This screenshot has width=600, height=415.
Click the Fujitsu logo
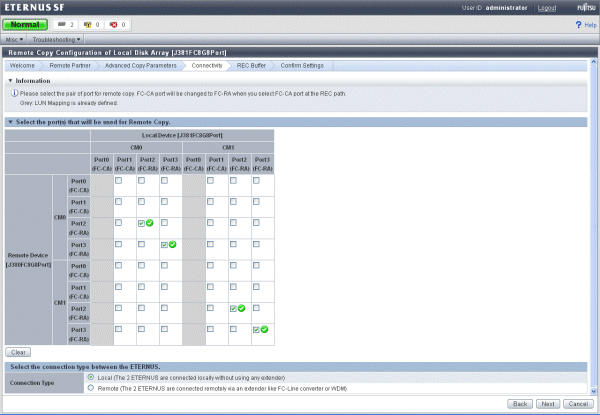click(587, 8)
